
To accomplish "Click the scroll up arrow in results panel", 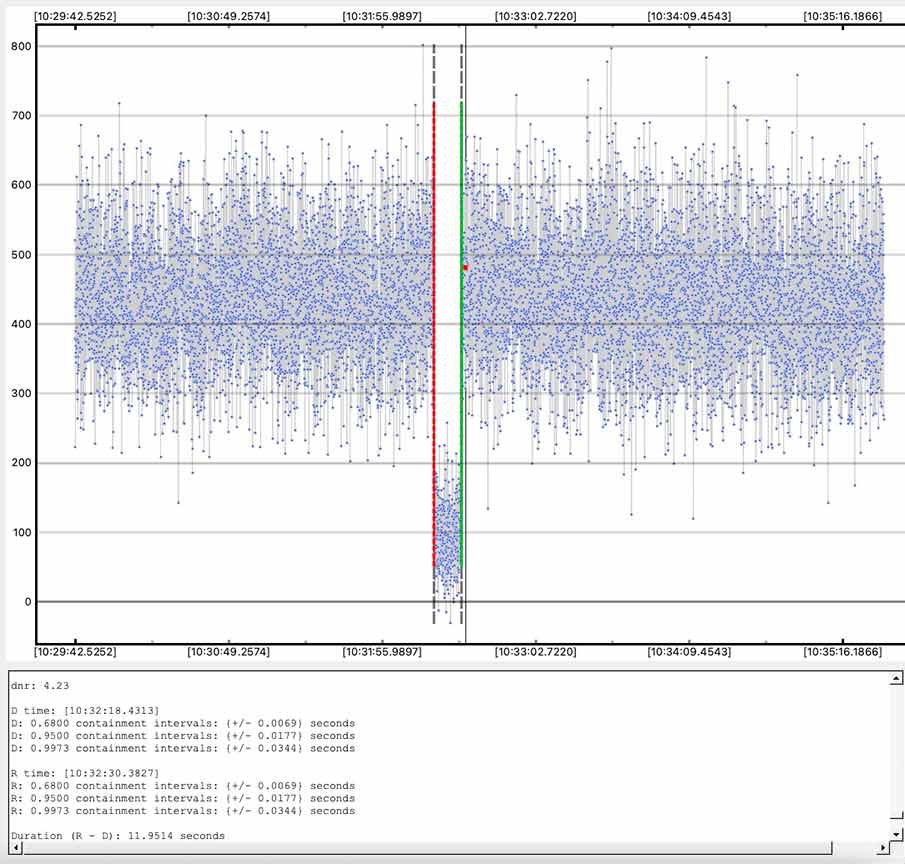I will [896, 679].
